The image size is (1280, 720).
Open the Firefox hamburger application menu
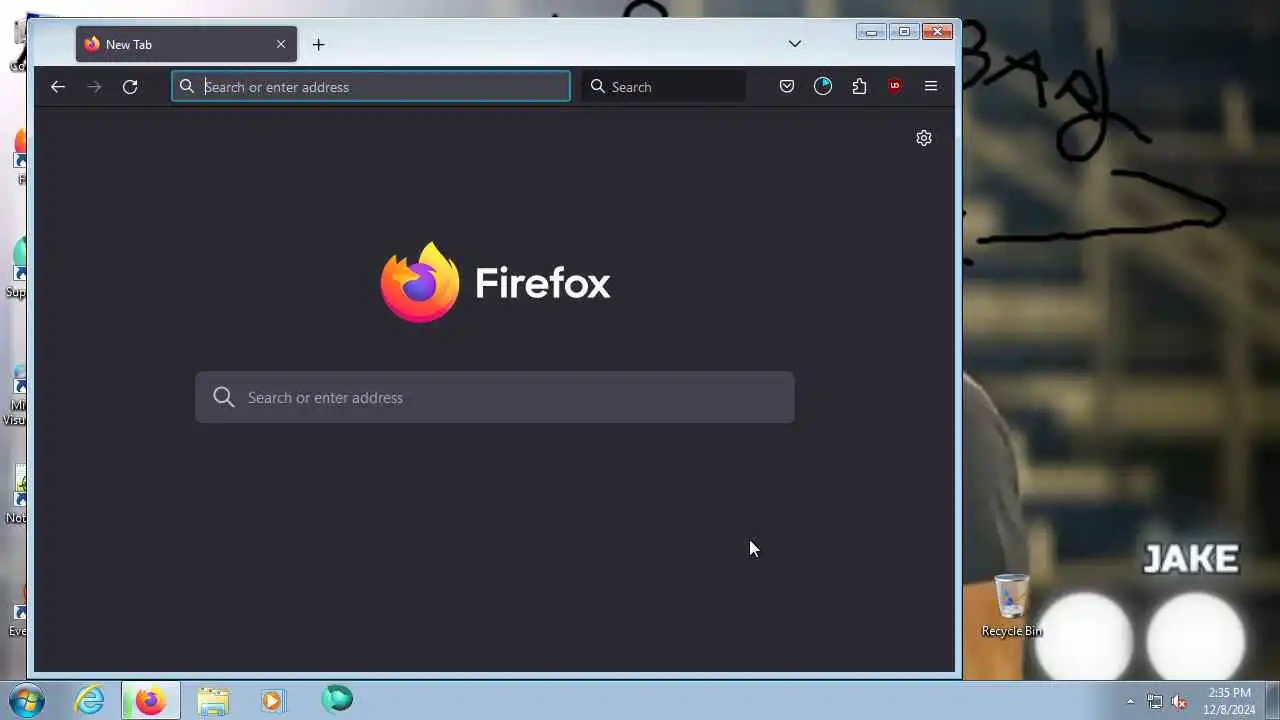(x=931, y=87)
